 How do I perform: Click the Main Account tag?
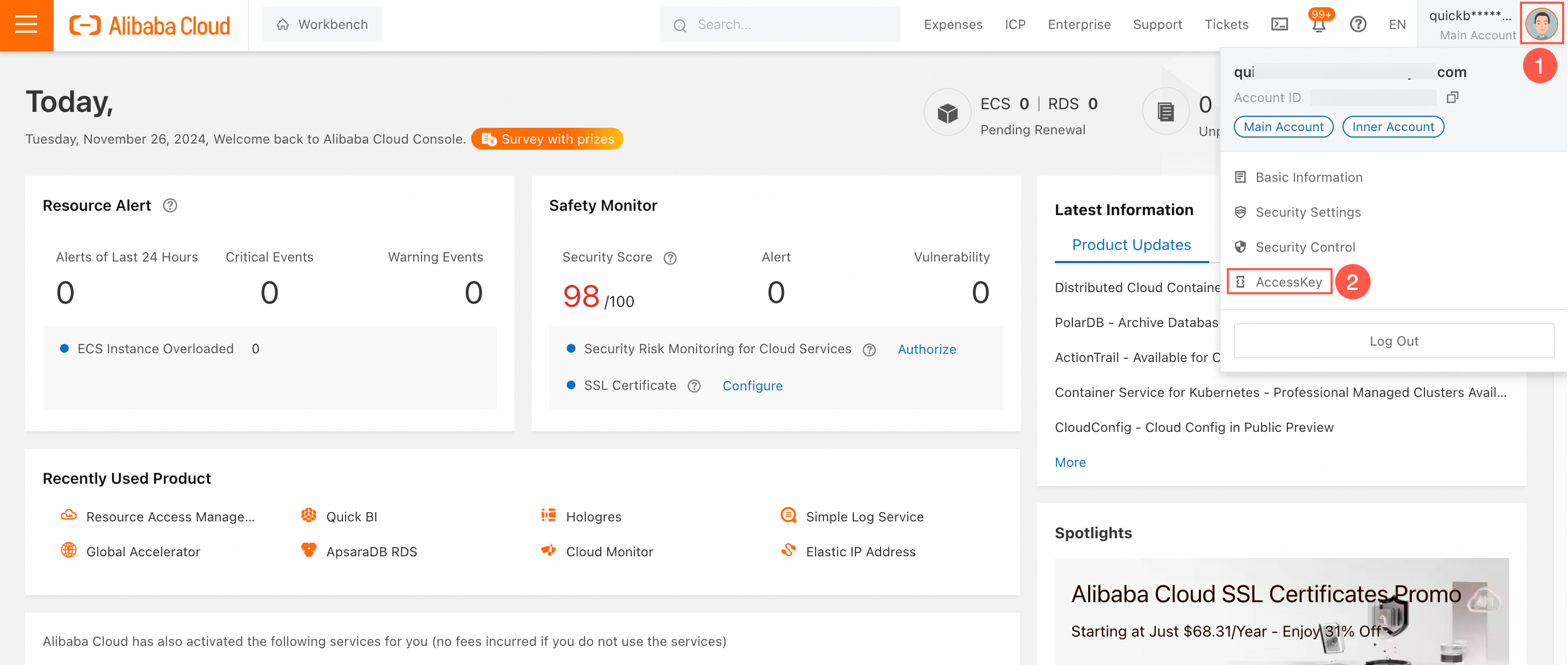(1283, 127)
